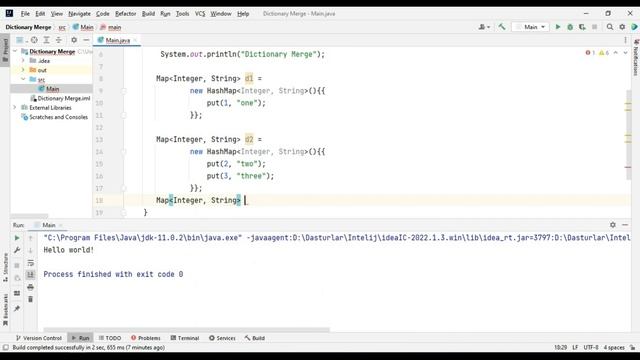Clear console with trash icon
Viewport: 640px width, 360px height.
[31, 299]
